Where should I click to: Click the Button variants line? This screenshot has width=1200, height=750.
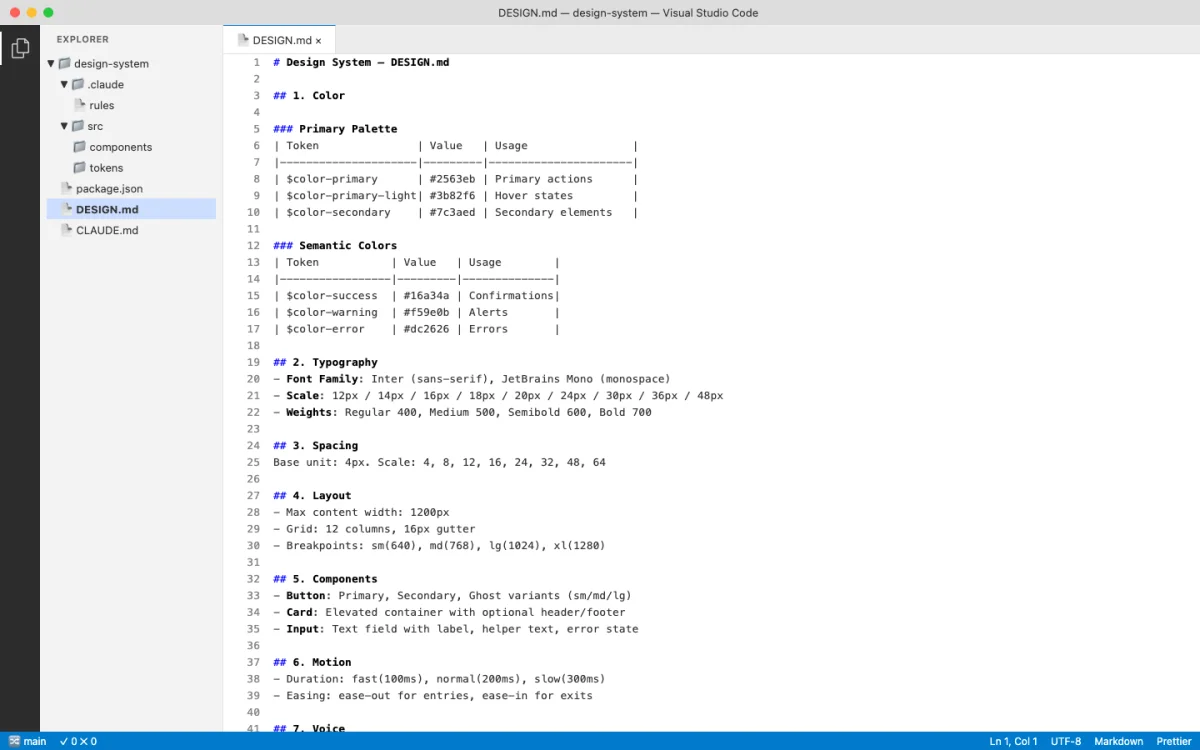(452, 595)
